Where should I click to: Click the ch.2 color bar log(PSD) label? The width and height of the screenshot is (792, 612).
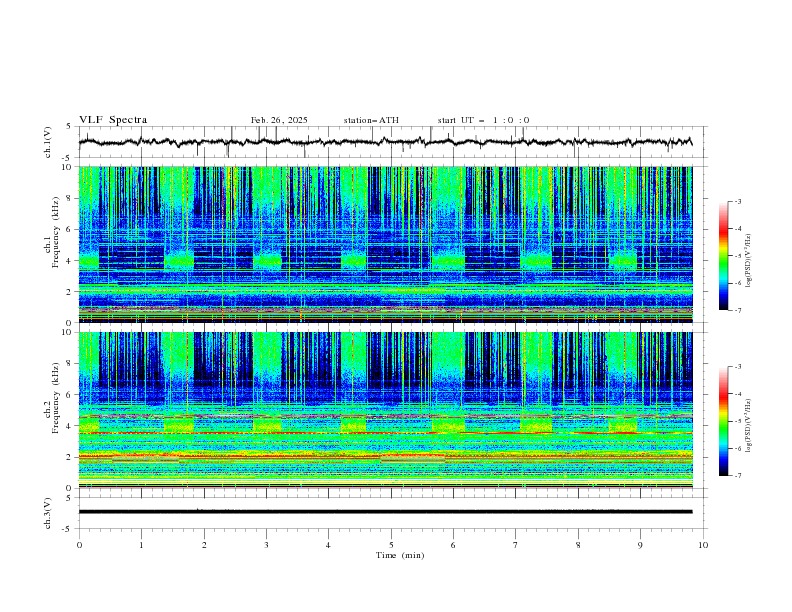point(748,425)
